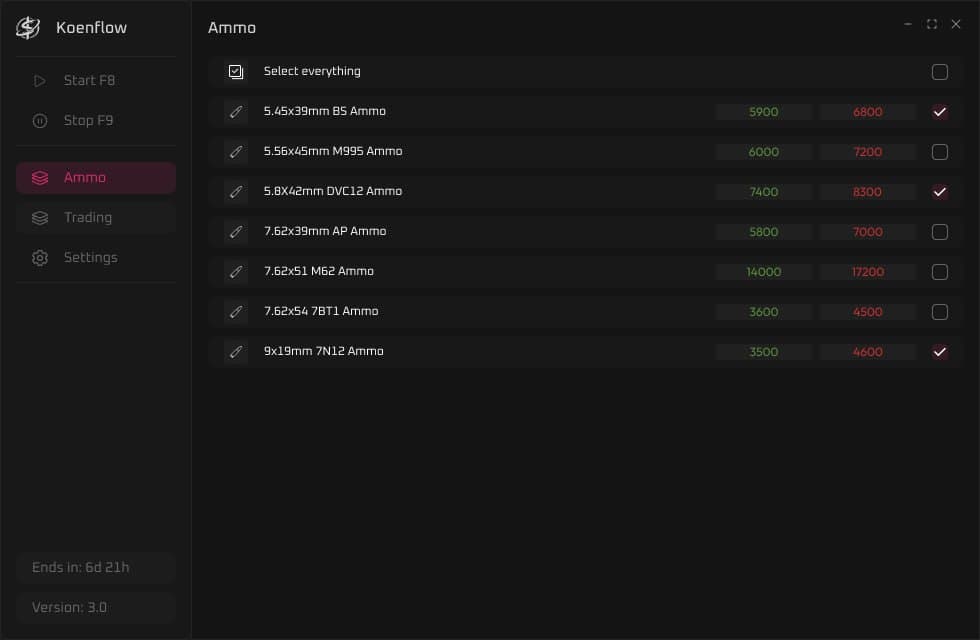Click the green 6000 price field
Screen dimensions: 980x640
[x=764, y=152]
